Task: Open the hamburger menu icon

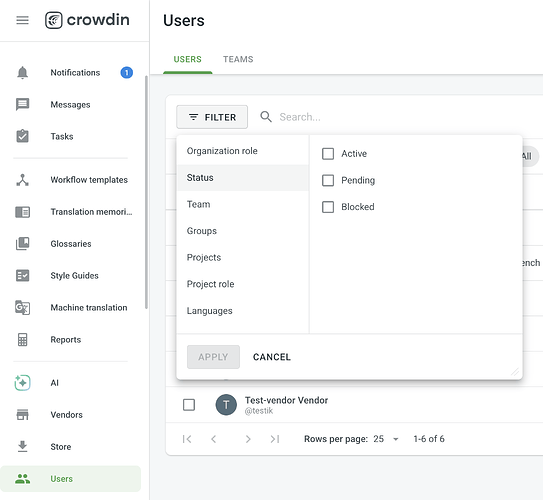Action: click(23, 20)
